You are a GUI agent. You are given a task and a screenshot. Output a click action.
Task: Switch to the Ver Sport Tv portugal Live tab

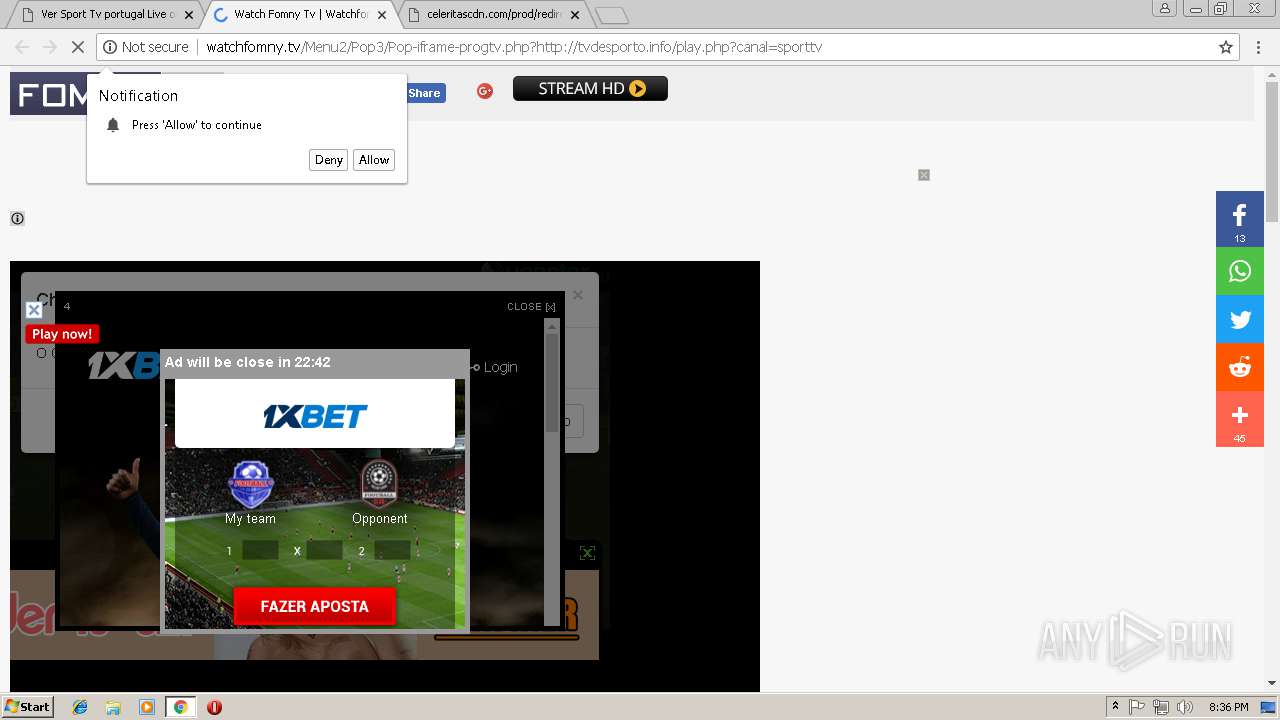tap(105, 15)
